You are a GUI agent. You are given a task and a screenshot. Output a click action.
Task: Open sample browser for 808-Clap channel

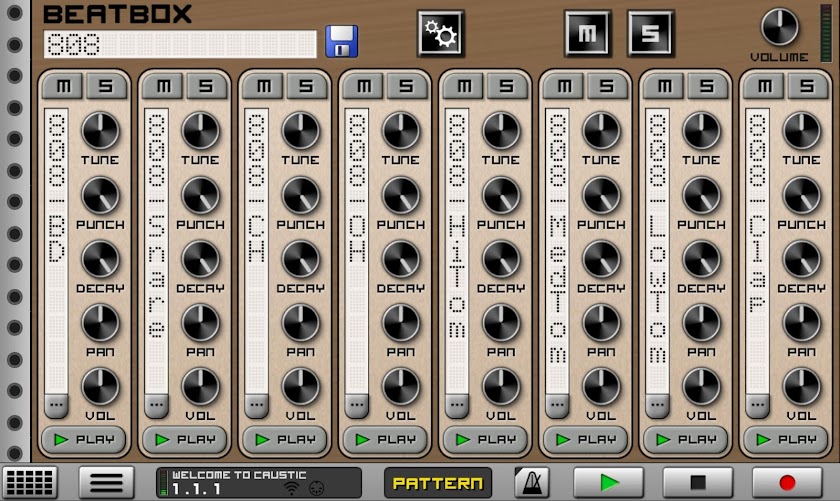(758, 406)
